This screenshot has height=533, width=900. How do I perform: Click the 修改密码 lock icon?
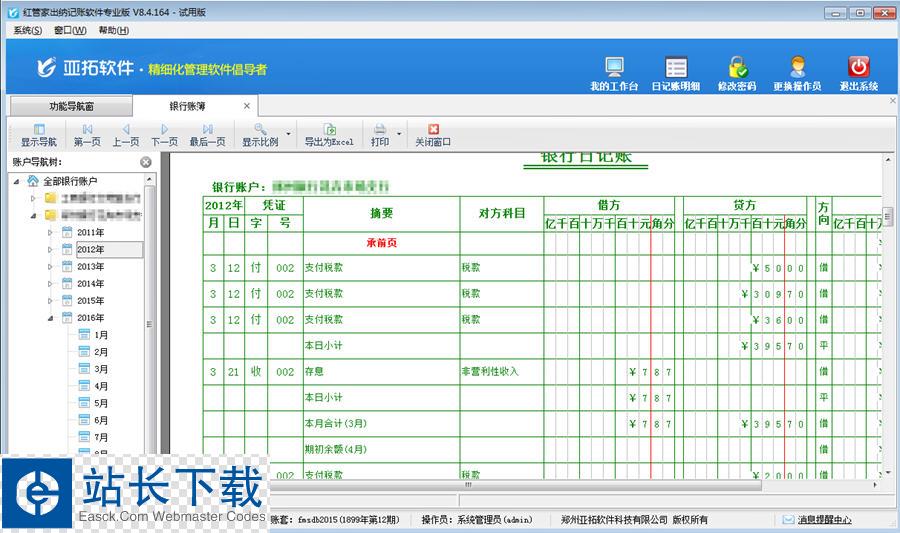click(737, 68)
